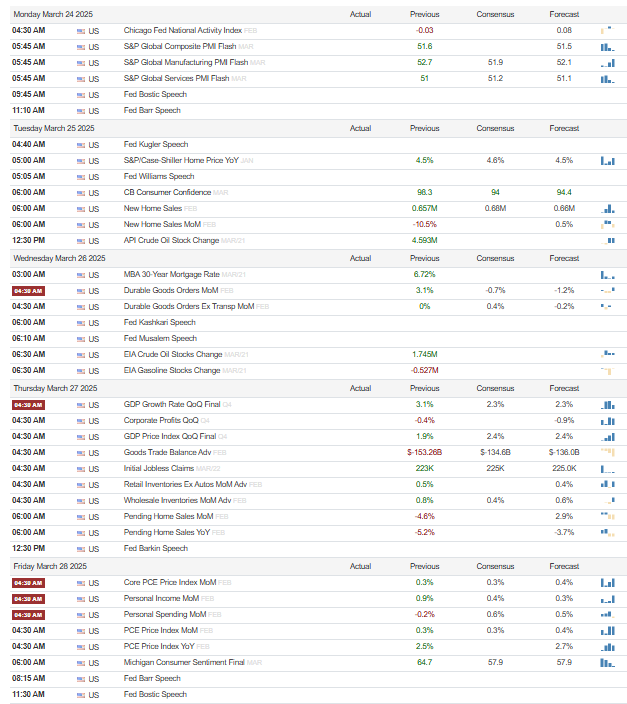
Task: Click the Consensus column header under Friday March 28
Action: tap(495, 567)
